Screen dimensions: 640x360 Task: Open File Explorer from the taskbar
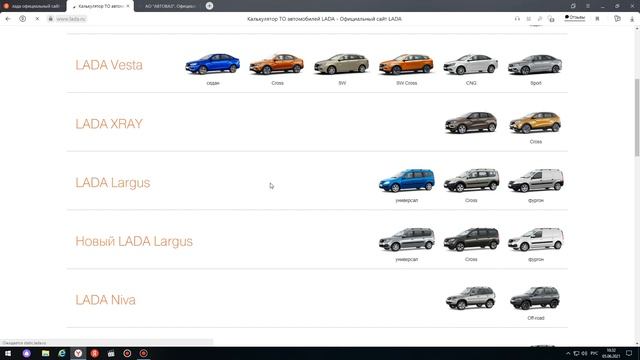coord(45,353)
